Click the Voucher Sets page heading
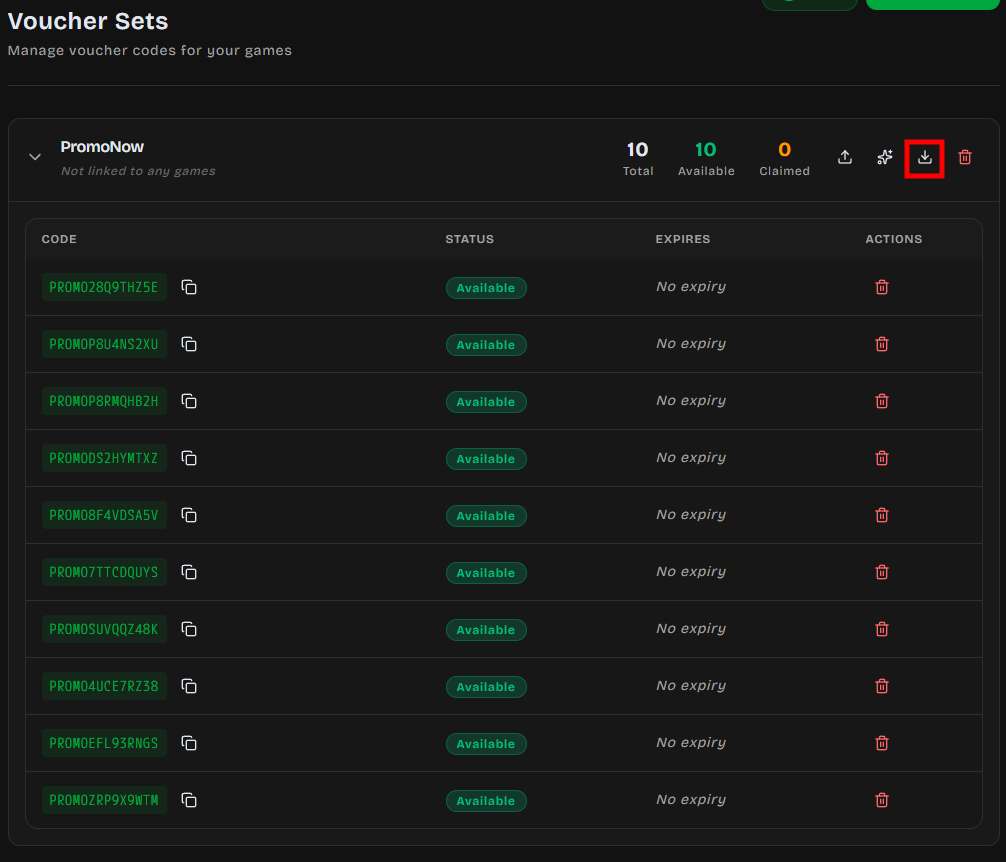Image resolution: width=1006 pixels, height=862 pixels. [88, 21]
